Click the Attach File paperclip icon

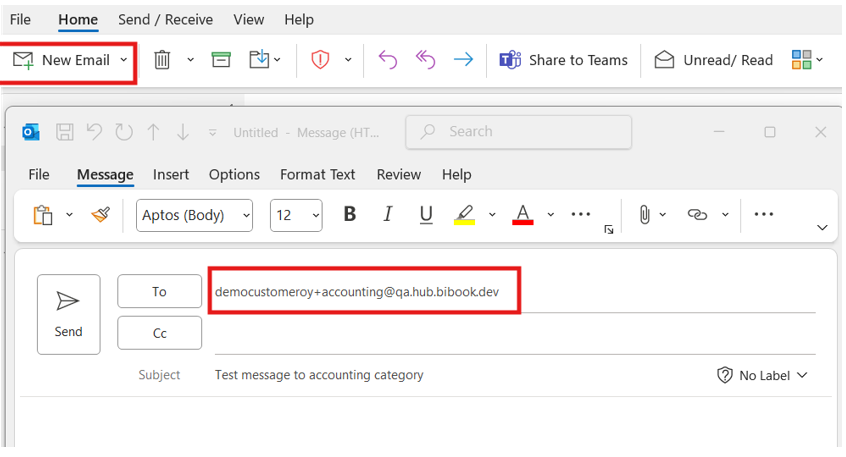tap(644, 215)
